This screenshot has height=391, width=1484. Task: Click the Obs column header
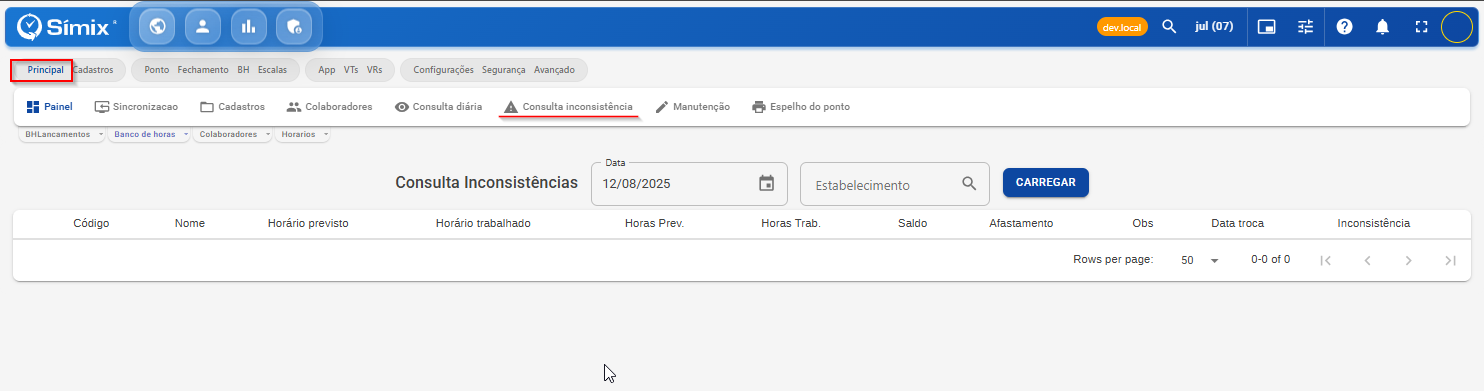1142,223
